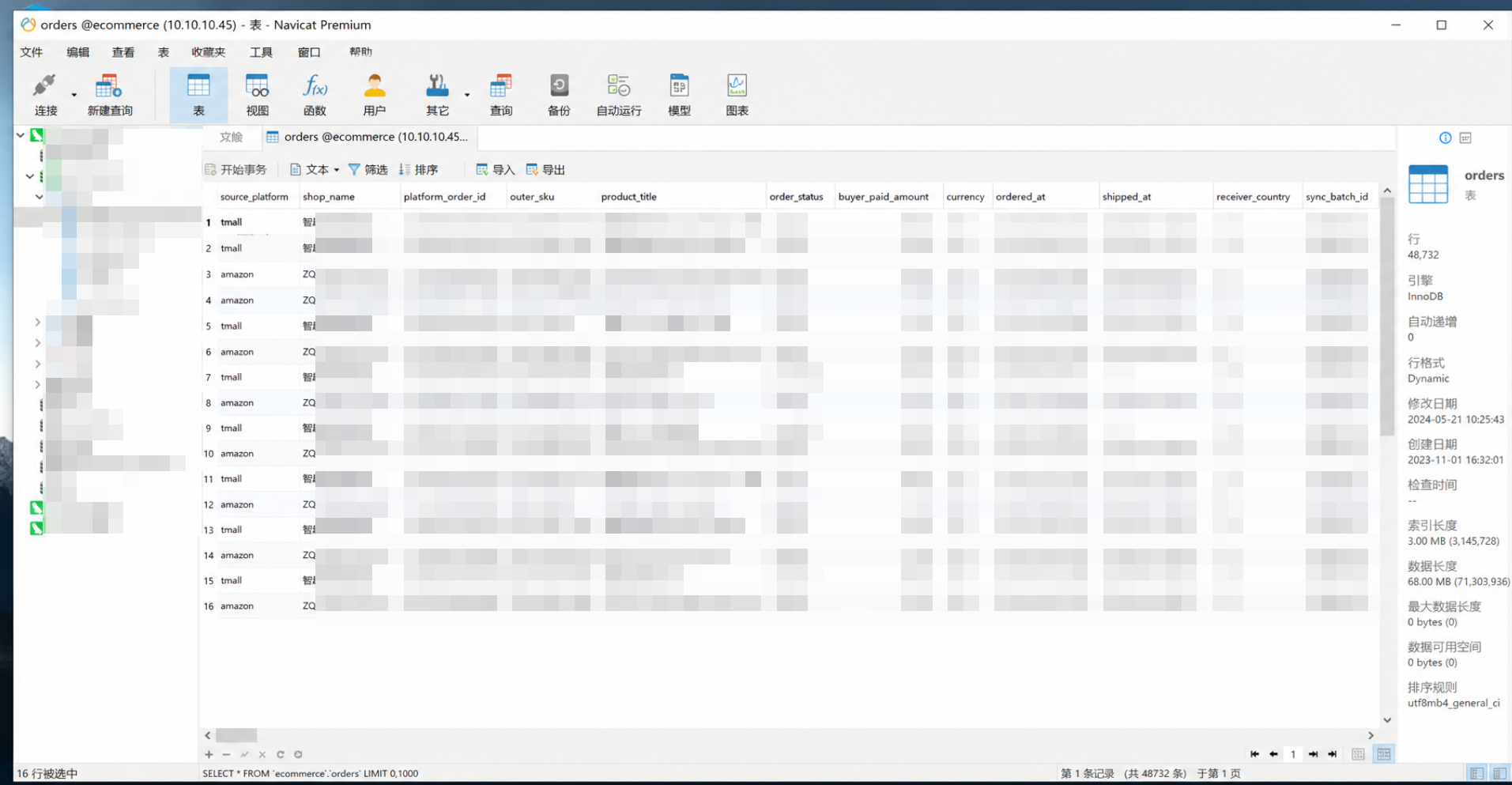This screenshot has height=785, width=1512.
Task: Collapse the top connection tree node
Action: pyautogui.click(x=21, y=135)
